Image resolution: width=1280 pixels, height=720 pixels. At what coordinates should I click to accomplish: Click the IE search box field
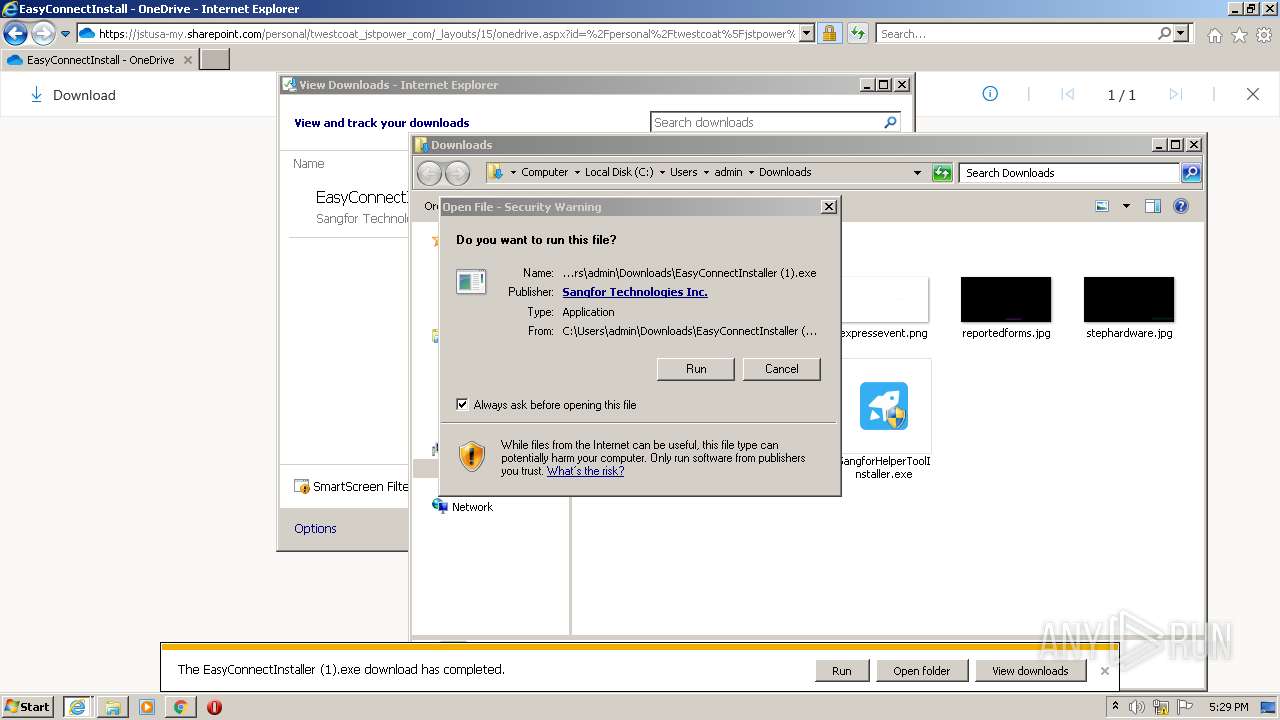(x=1016, y=33)
